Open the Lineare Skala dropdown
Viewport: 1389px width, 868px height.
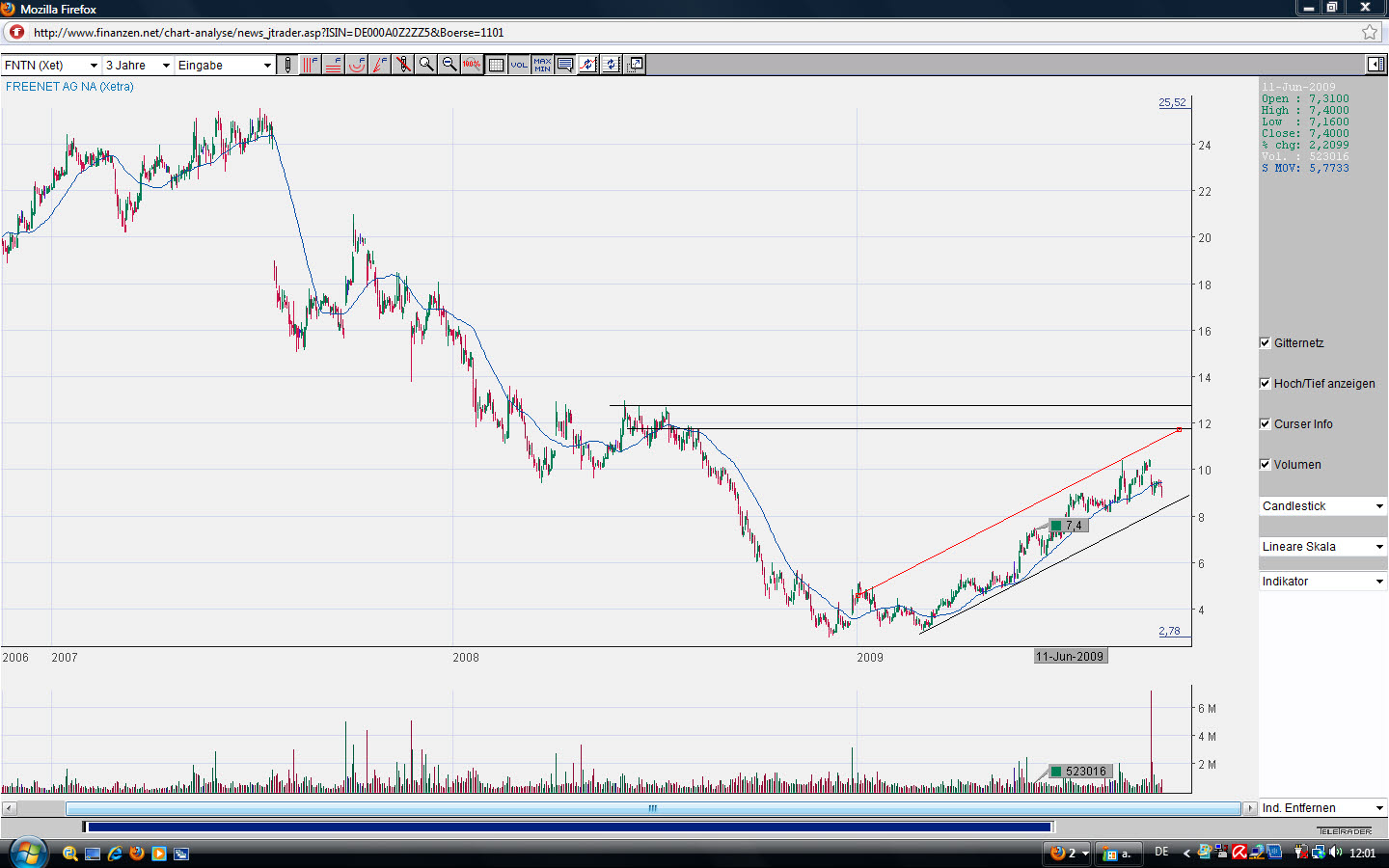[1322, 546]
